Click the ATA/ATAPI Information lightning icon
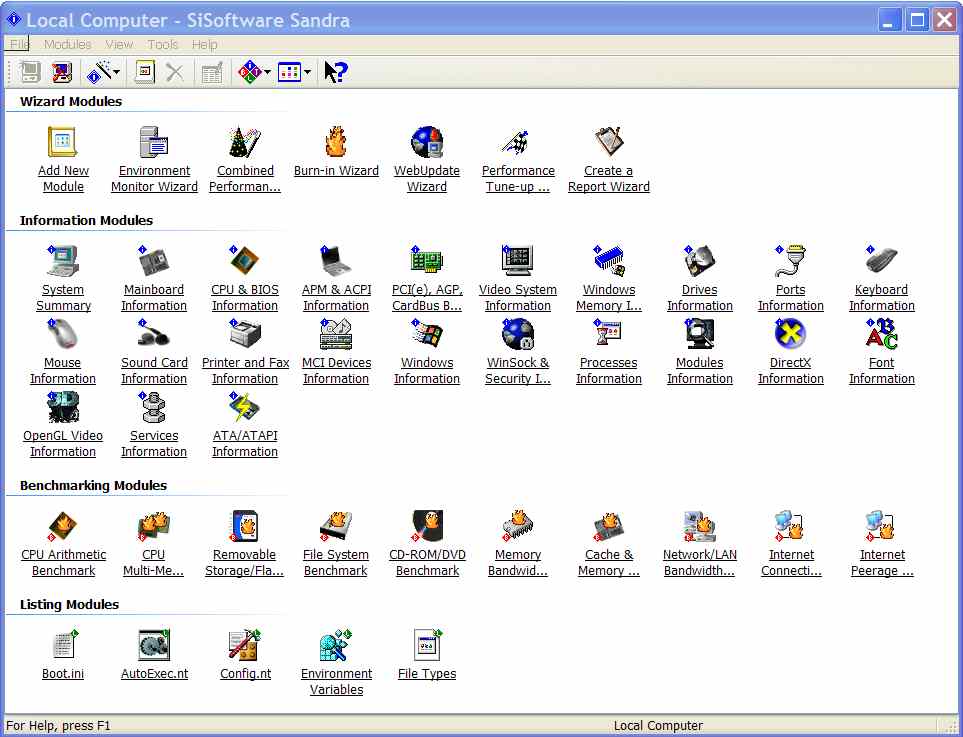This screenshot has height=737, width=963. [245, 407]
